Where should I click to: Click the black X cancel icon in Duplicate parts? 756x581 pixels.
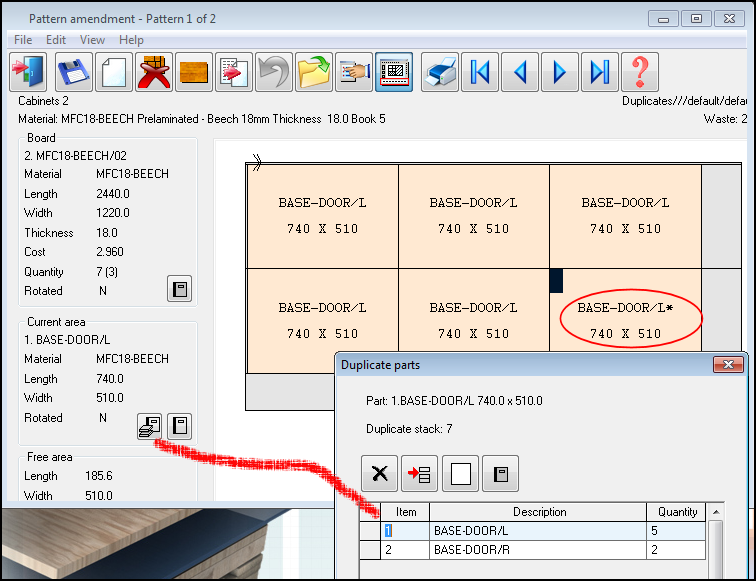379,473
